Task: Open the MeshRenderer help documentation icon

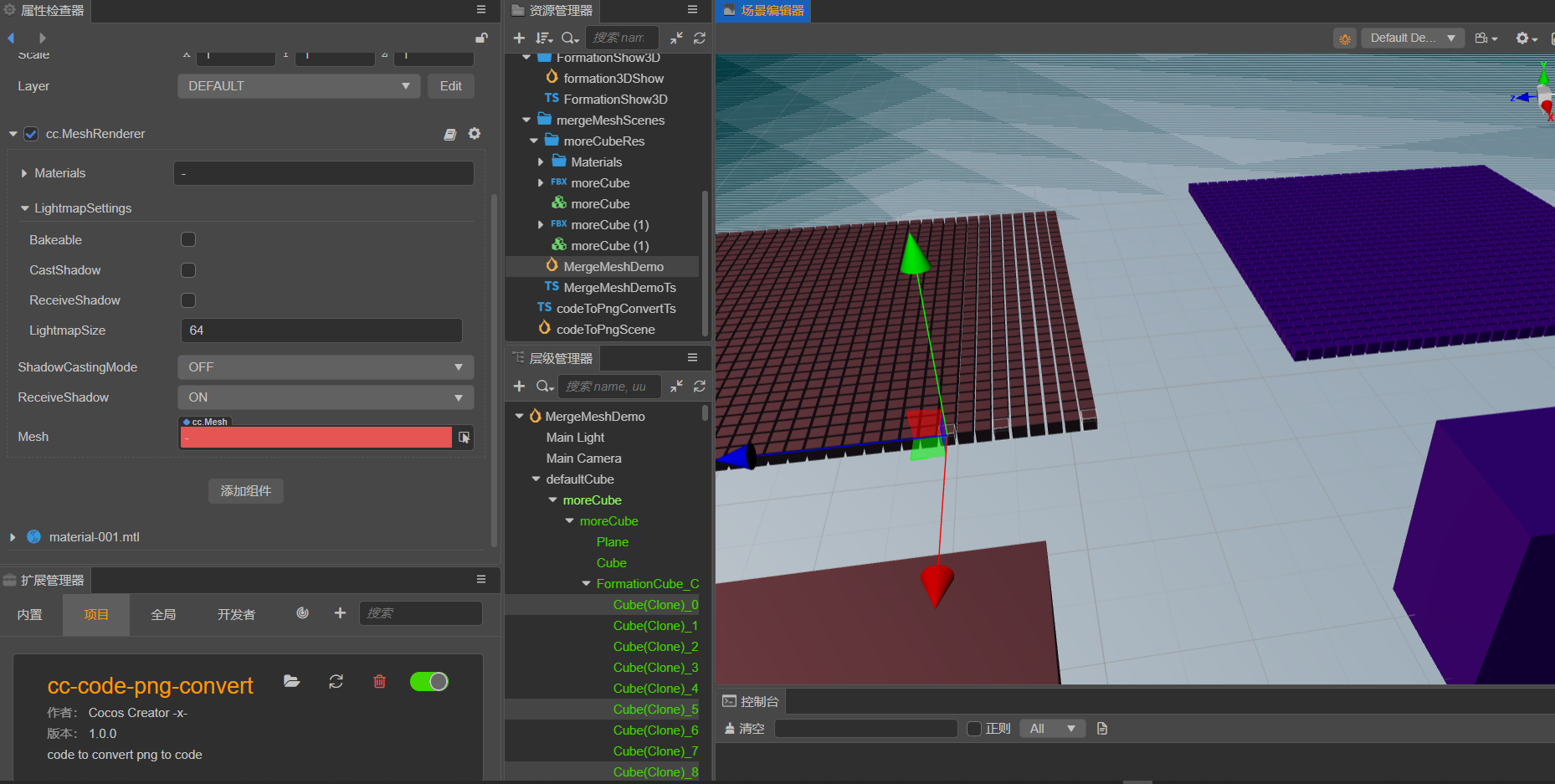Action: click(x=450, y=134)
